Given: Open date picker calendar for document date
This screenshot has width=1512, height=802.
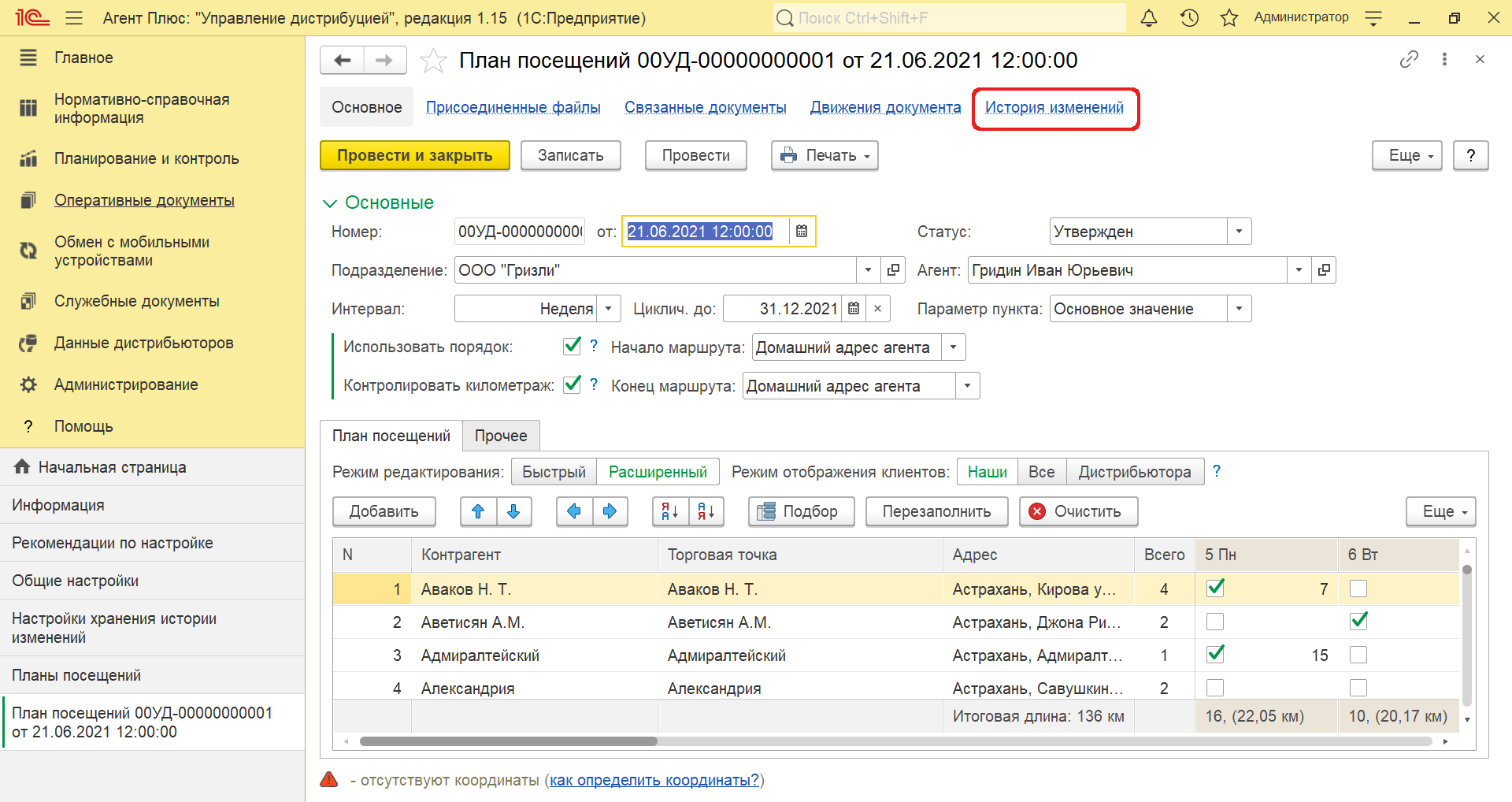Looking at the screenshot, I should click(802, 232).
